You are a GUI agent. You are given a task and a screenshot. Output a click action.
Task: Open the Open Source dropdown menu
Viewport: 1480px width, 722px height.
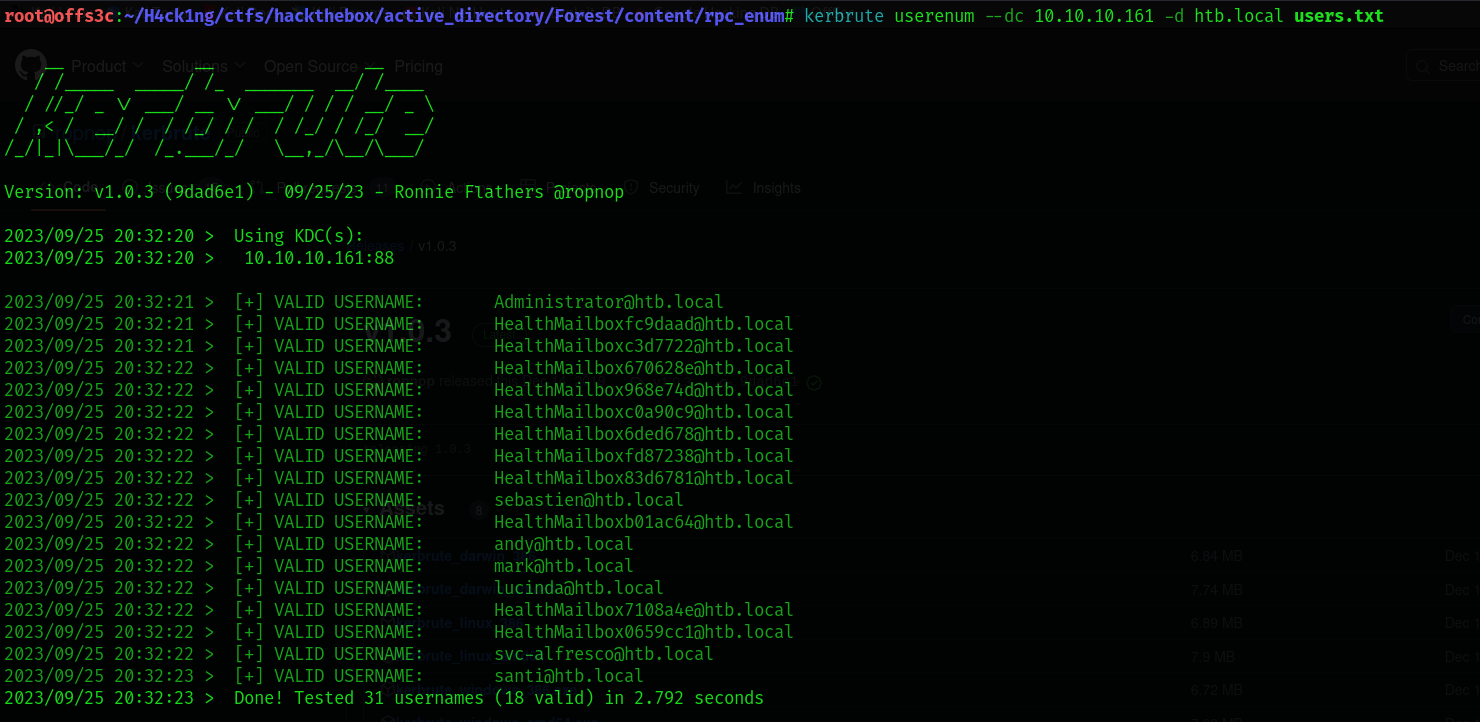[321, 66]
